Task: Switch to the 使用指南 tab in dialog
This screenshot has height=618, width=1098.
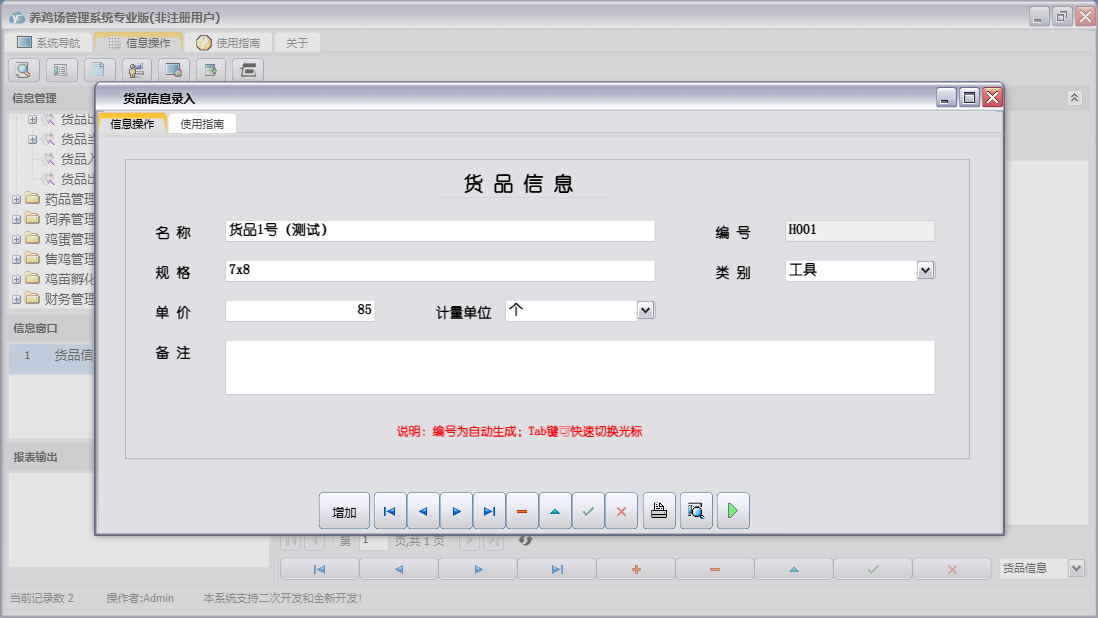Action: point(203,124)
